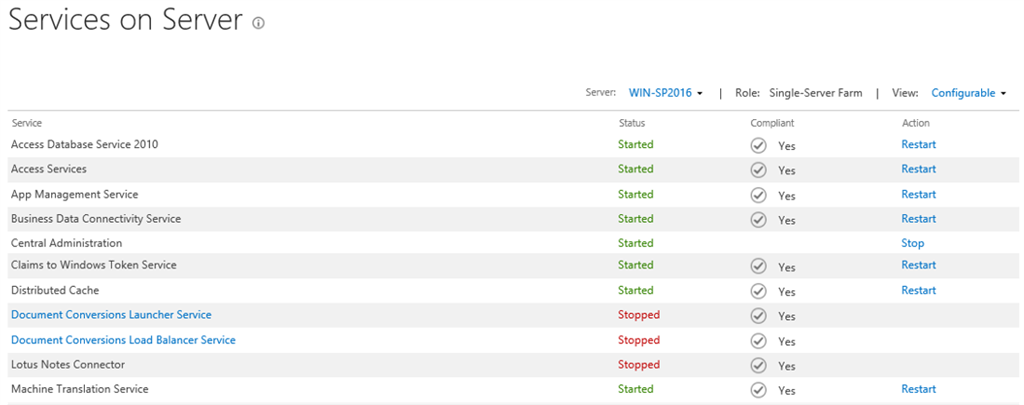Click the Service column header
1024x405 pixels.
coord(27,123)
